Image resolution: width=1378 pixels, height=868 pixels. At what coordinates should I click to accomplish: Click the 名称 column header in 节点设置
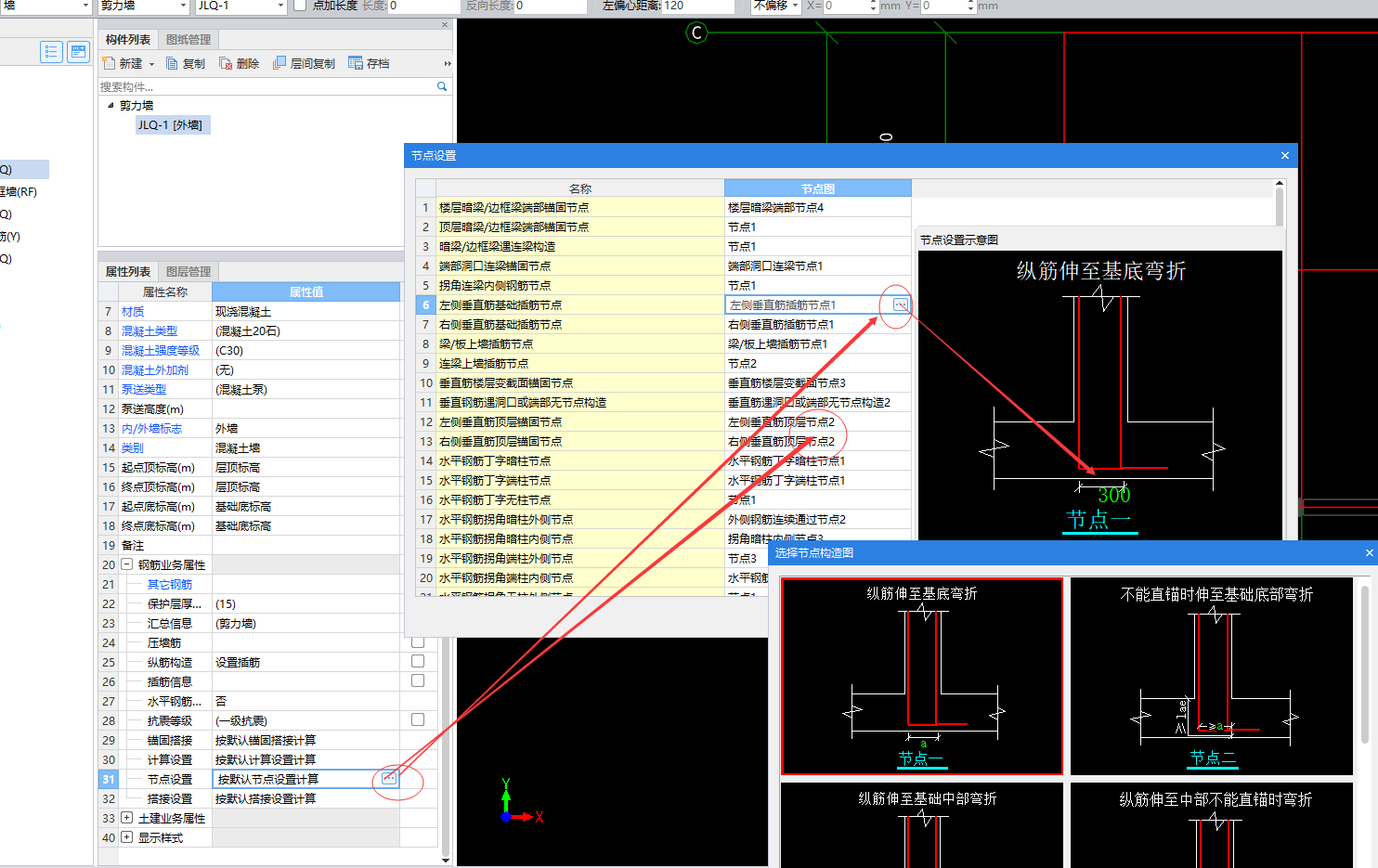pyautogui.click(x=580, y=188)
